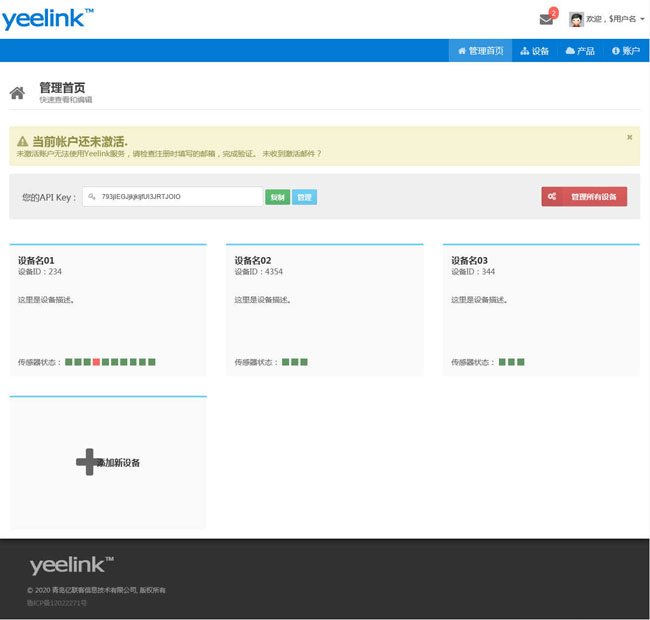This screenshot has width=650, height=620.
Task: Click the ICP registration number in footer
Action: 57,603
